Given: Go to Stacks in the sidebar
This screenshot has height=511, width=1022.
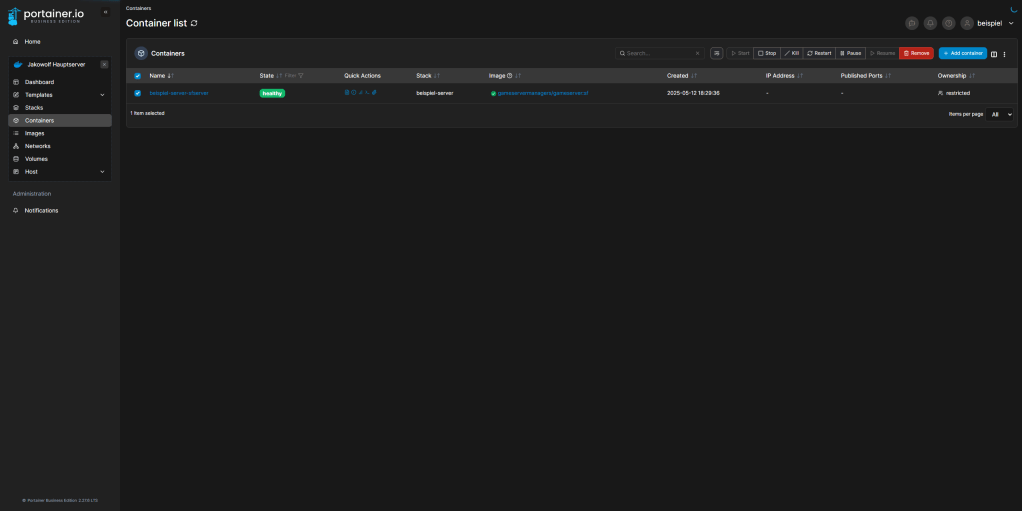Looking at the screenshot, I should point(34,107).
